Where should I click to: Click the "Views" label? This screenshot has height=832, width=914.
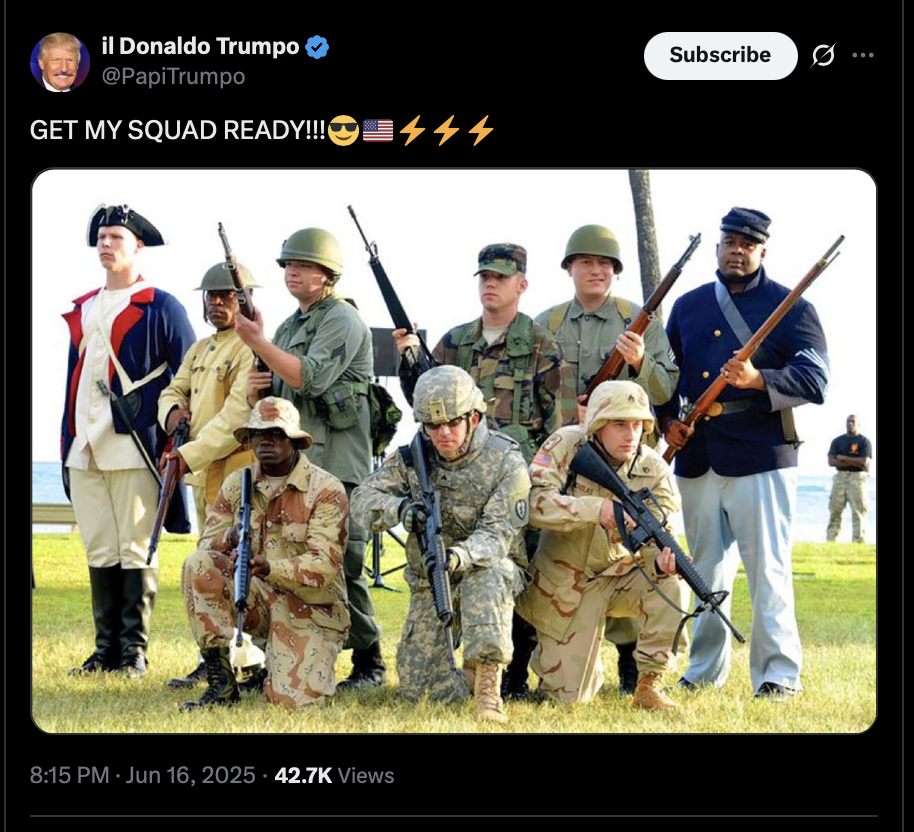366,775
